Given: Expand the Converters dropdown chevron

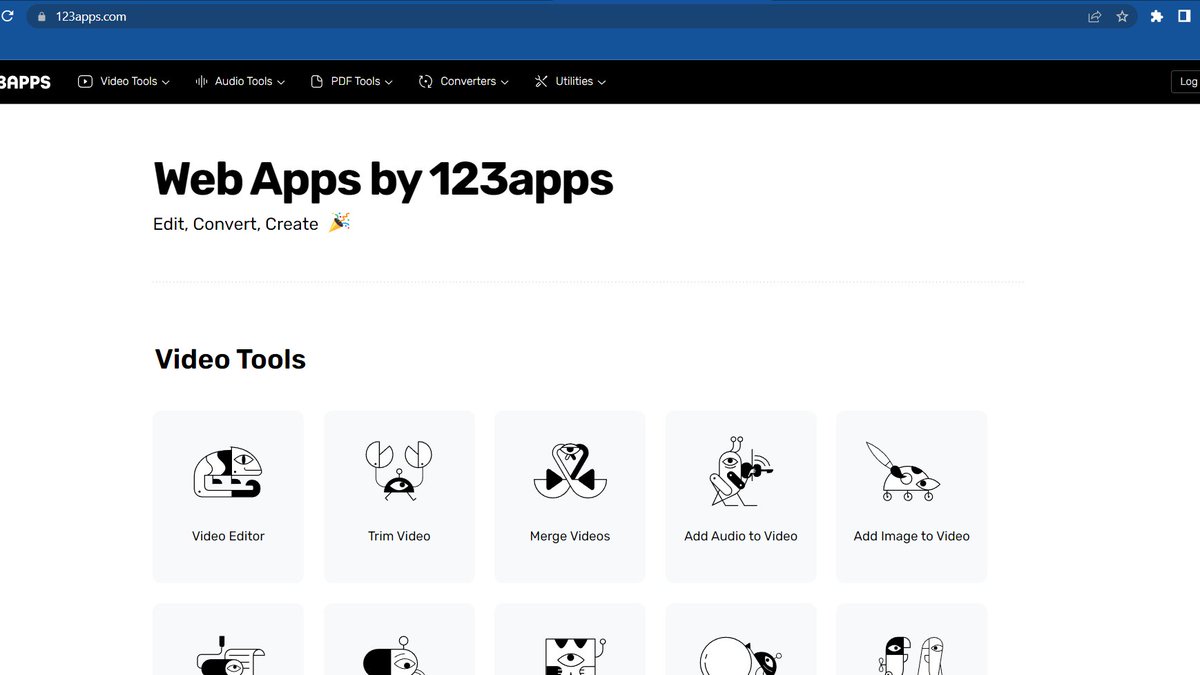Looking at the screenshot, I should [x=505, y=83].
